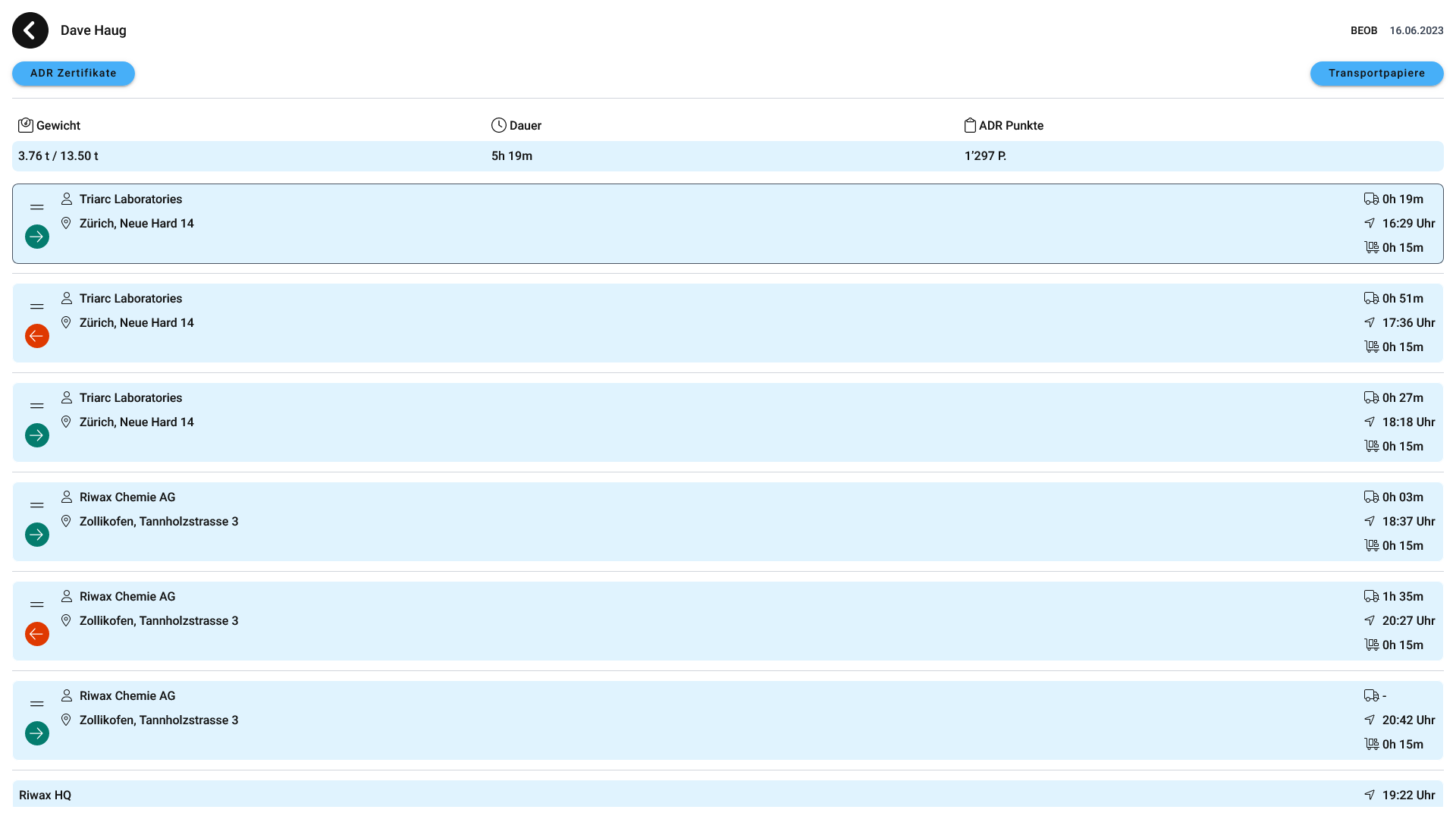1456x819 pixels.
Task: Click the back arrow next to Dave Haug
Action: (30, 30)
